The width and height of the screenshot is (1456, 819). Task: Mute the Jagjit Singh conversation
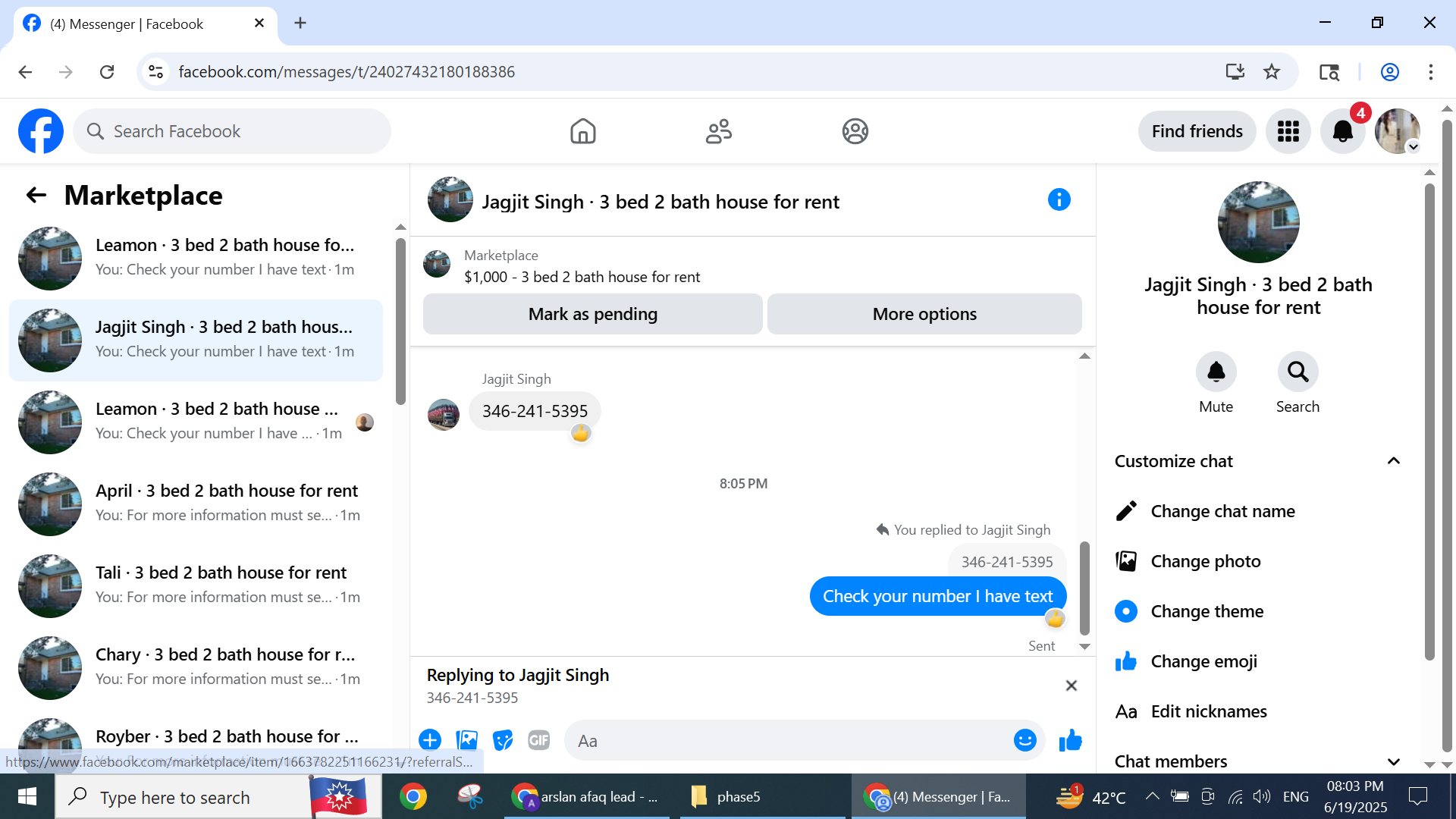tap(1216, 372)
